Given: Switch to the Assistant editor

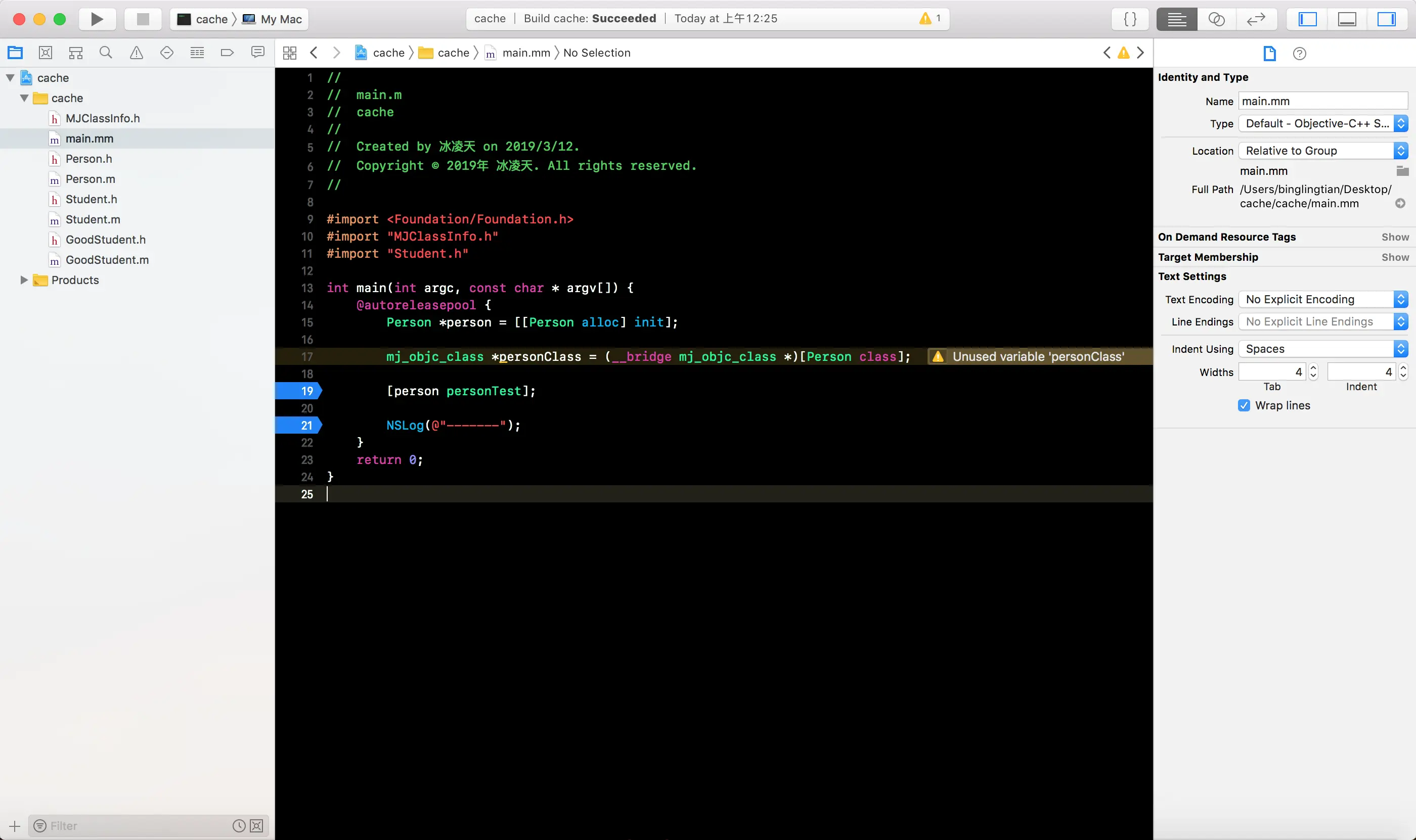Looking at the screenshot, I should (1216, 19).
